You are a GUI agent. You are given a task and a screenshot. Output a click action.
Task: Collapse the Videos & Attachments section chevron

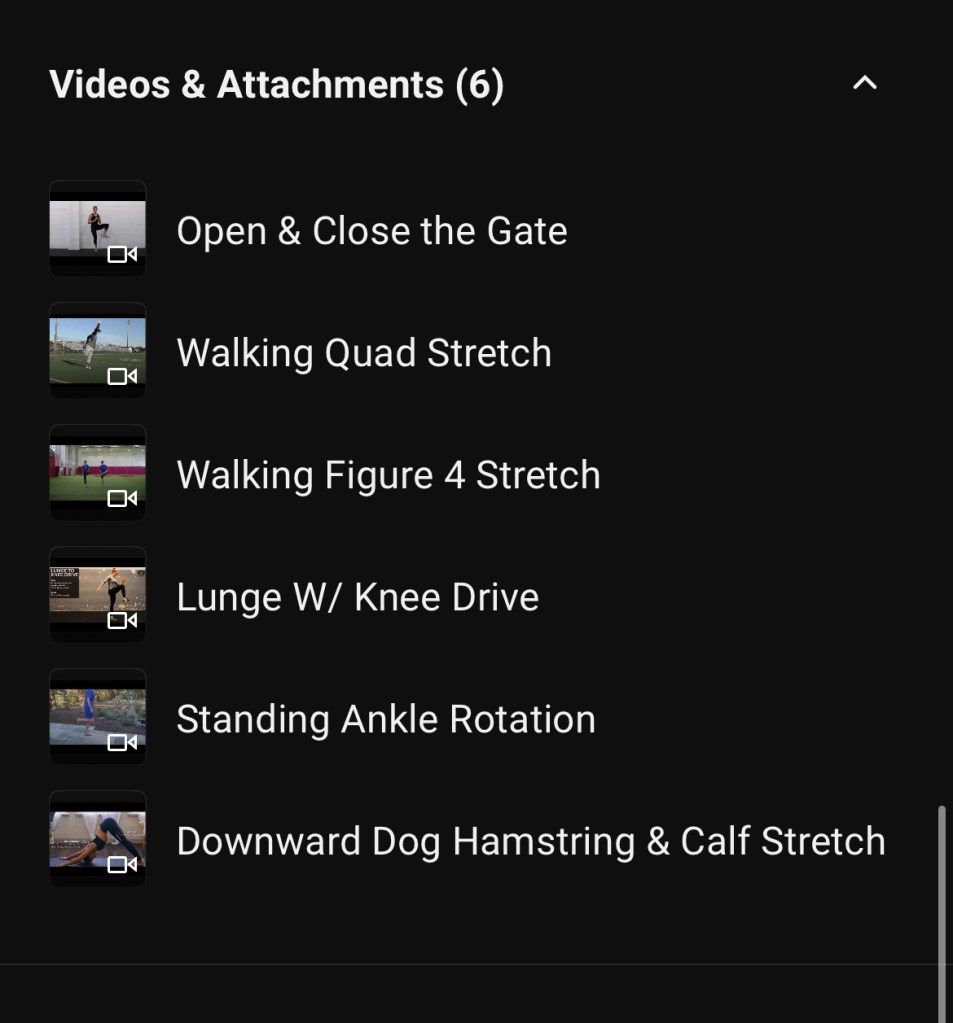tap(864, 84)
